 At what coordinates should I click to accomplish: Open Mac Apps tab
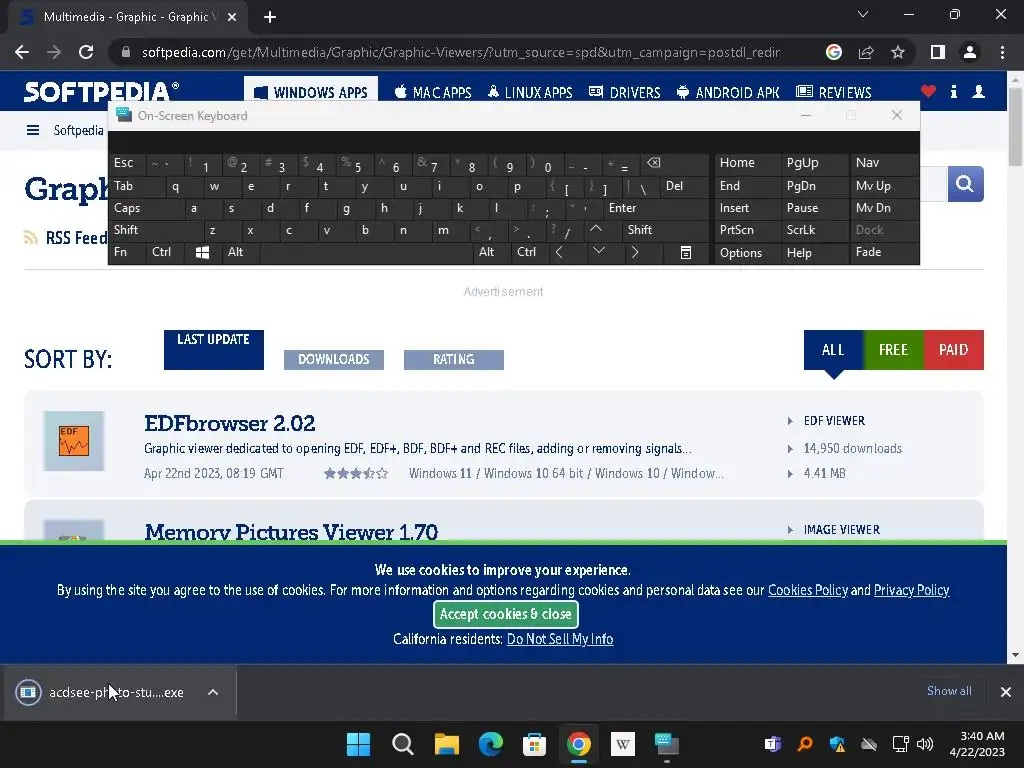433,92
